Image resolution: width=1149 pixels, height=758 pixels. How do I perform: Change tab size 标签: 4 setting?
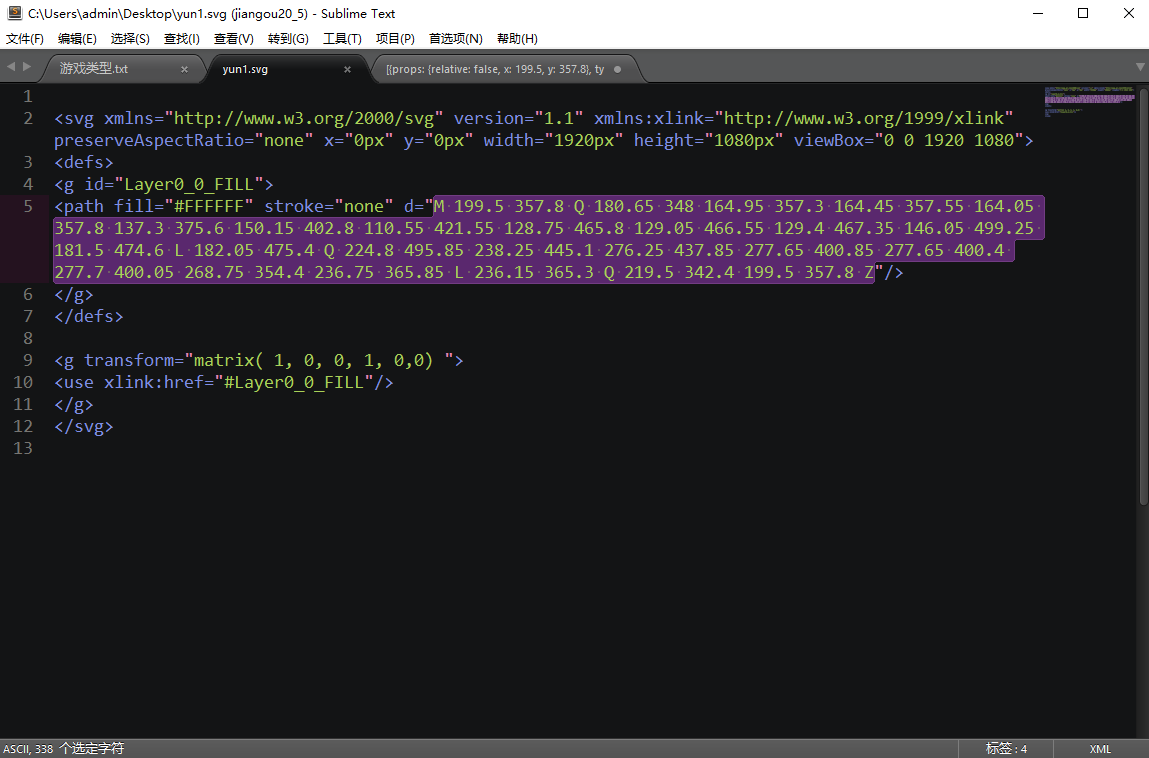coord(1006,748)
